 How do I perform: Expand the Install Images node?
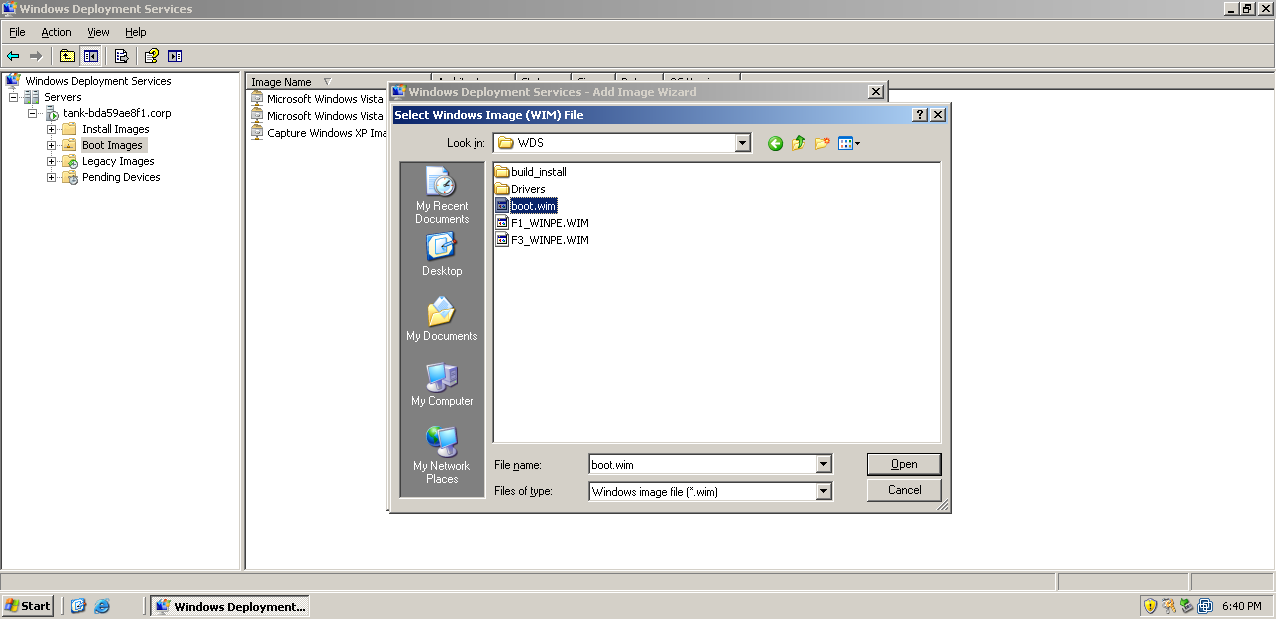[x=52, y=129]
